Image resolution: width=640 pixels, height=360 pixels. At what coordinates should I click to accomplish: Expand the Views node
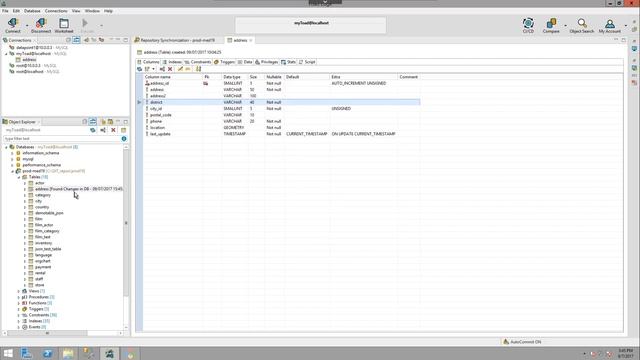coord(19,291)
